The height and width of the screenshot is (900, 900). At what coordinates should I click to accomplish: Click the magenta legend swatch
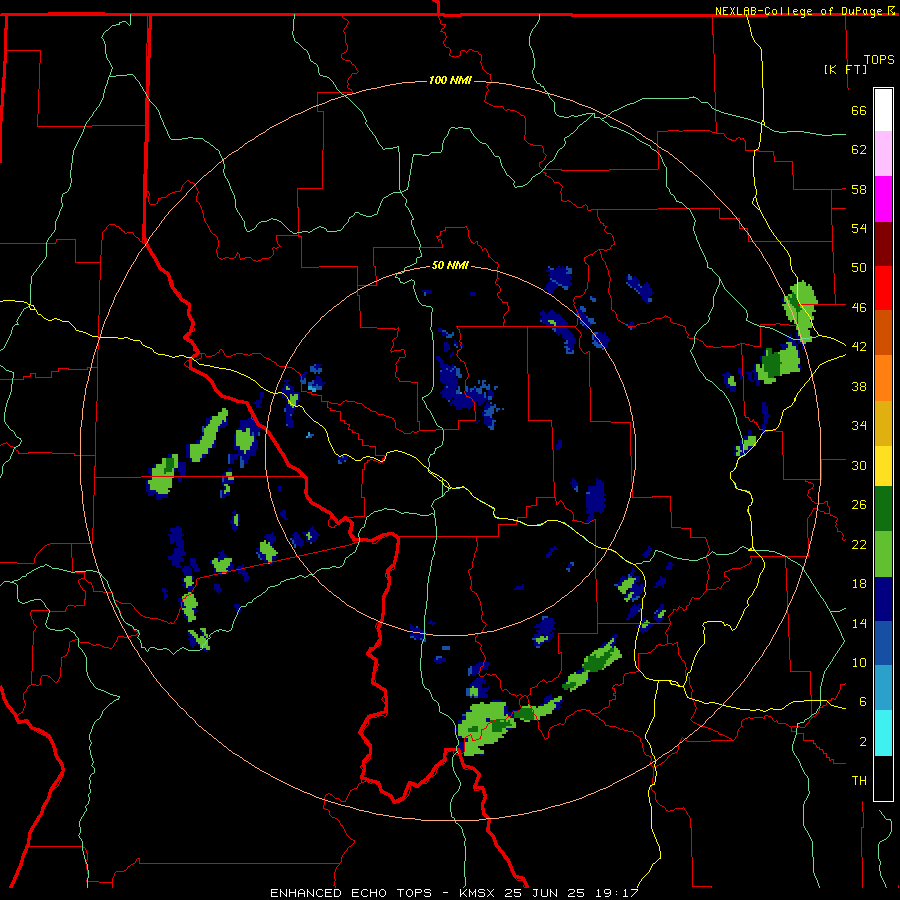(883, 199)
